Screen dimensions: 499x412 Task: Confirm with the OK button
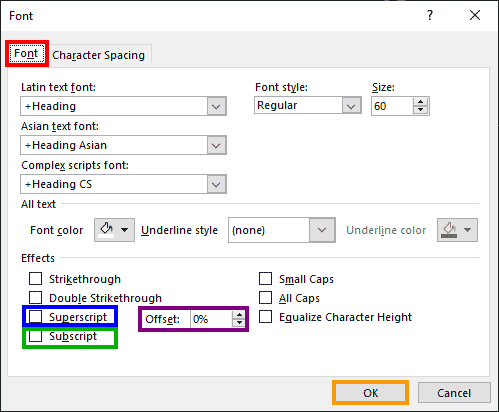coord(371,393)
